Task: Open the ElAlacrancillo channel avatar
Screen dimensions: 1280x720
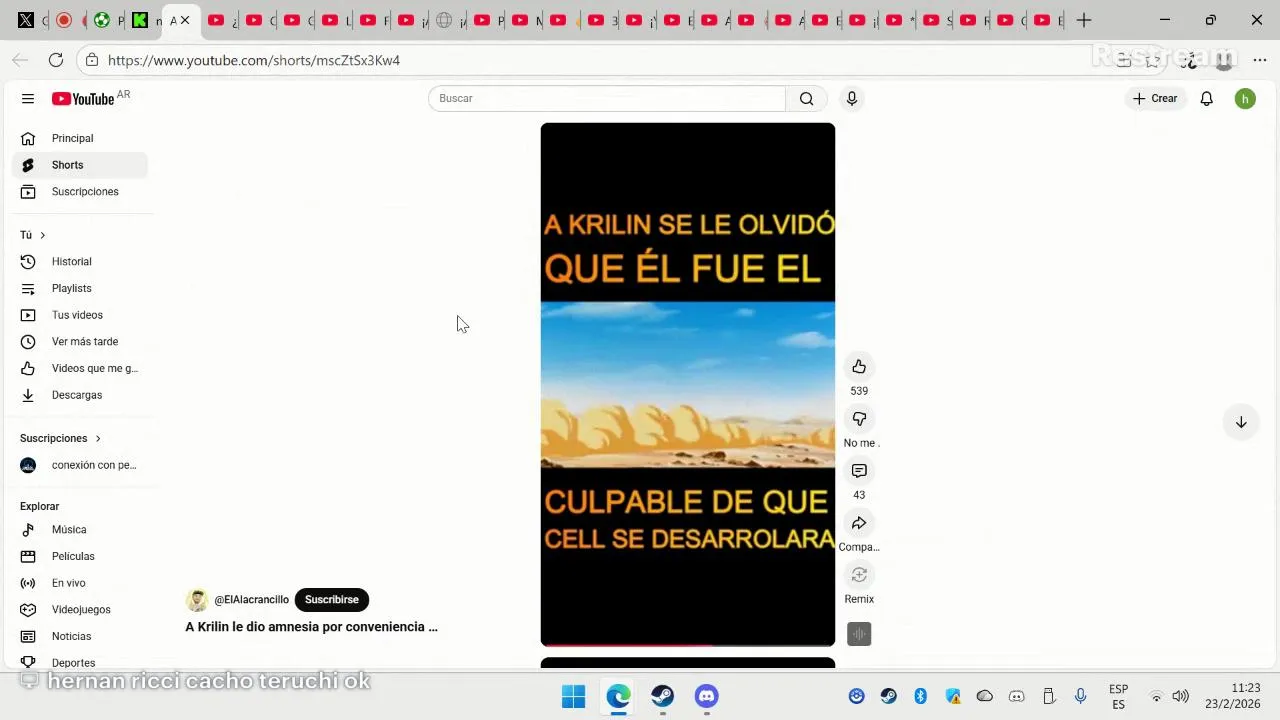Action: (197, 600)
